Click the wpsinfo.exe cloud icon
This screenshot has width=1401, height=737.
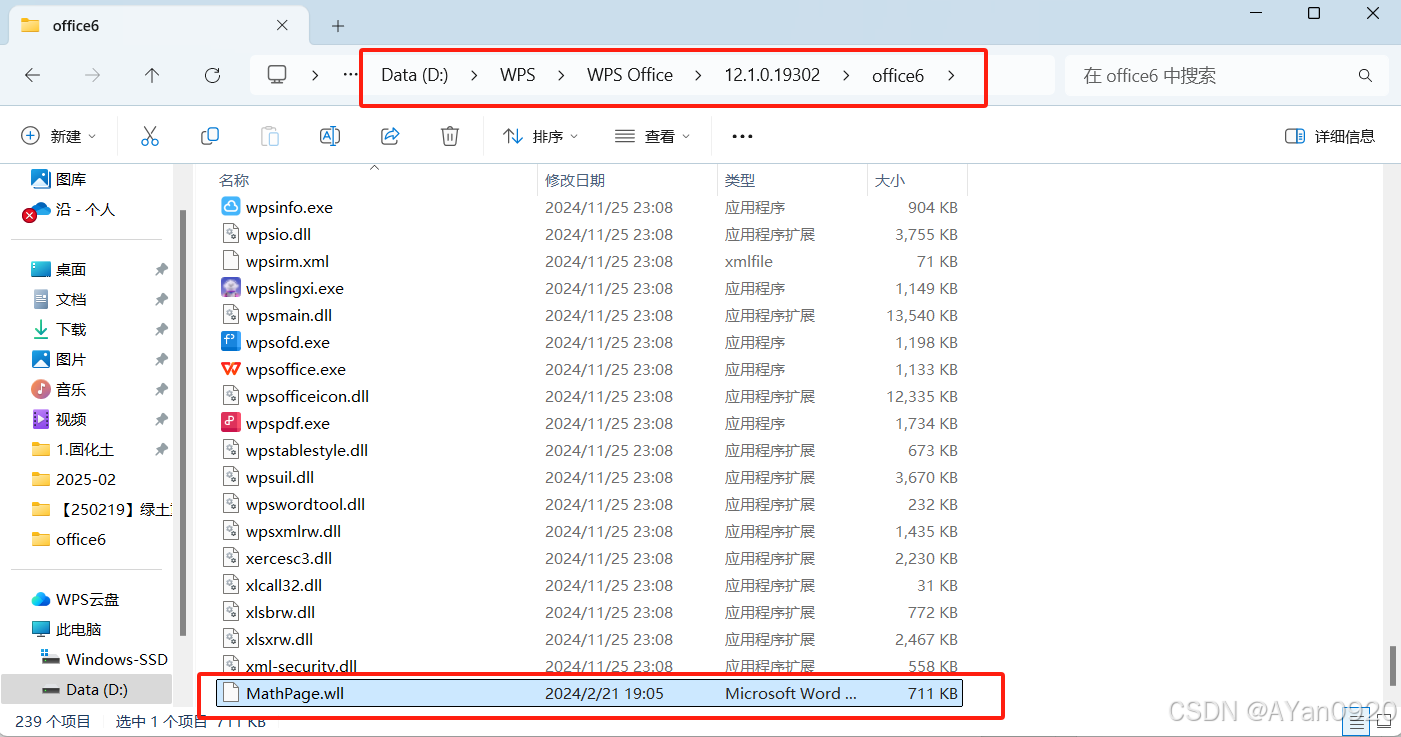(231, 207)
